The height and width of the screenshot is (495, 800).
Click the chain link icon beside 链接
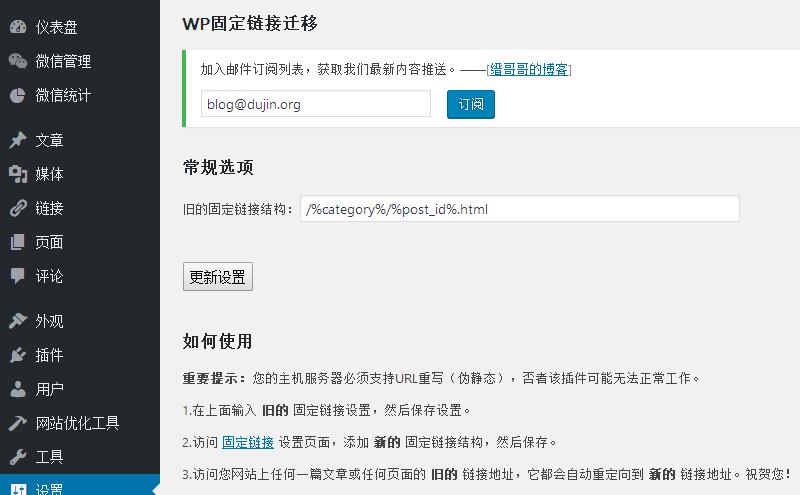[18, 208]
